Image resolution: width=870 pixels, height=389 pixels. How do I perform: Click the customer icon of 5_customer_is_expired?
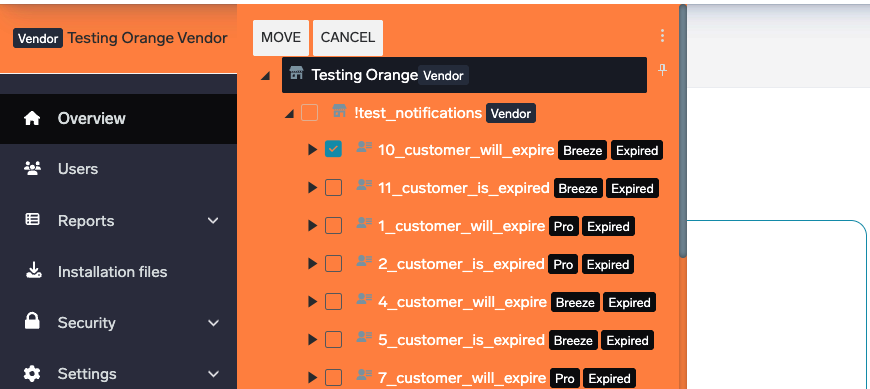(x=364, y=337)
